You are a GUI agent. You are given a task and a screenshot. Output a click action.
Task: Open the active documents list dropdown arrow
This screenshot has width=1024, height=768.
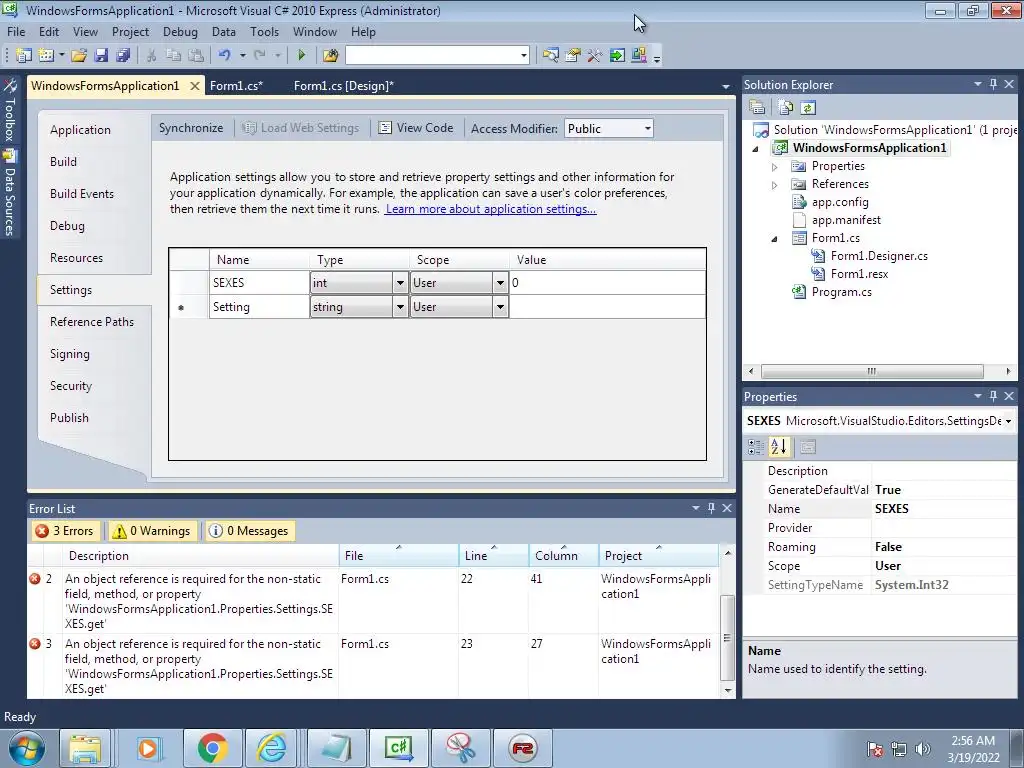[726, 86]
